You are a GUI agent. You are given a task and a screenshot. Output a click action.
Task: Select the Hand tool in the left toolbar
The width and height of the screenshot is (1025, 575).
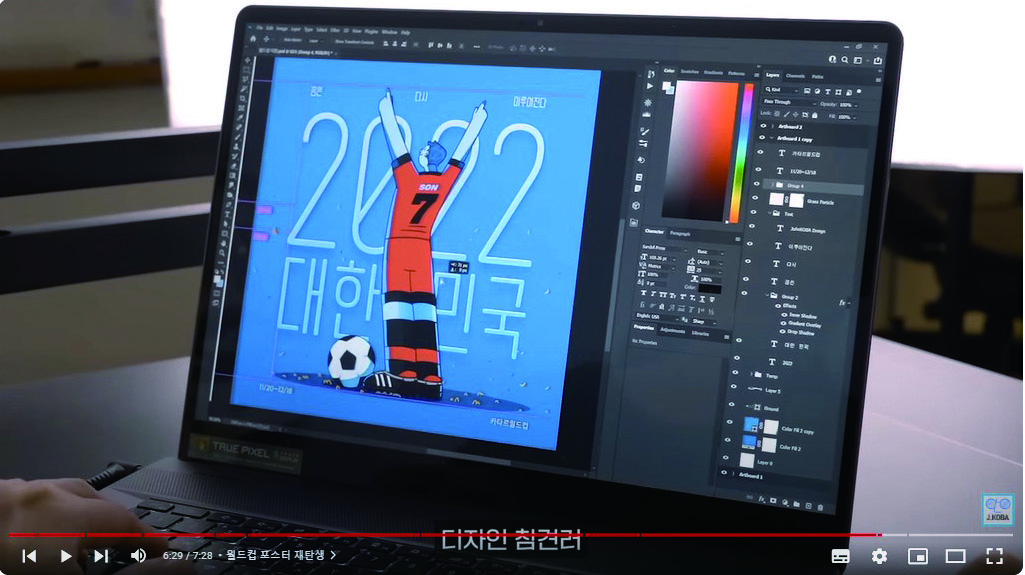[x=224, y=243]
